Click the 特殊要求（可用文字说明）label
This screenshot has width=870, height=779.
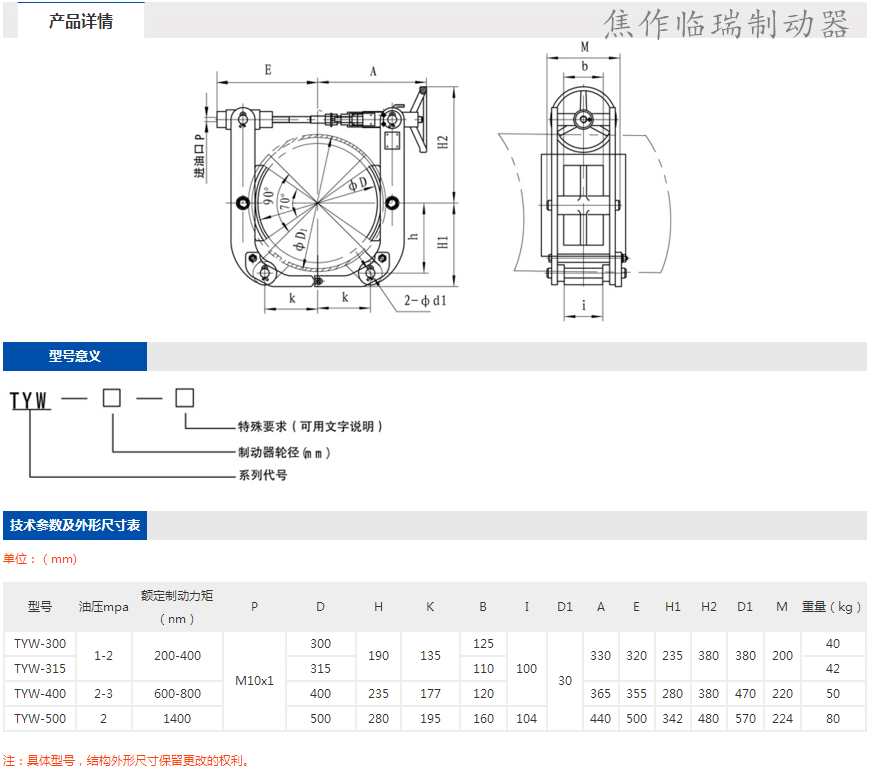[x=310, y=426]
